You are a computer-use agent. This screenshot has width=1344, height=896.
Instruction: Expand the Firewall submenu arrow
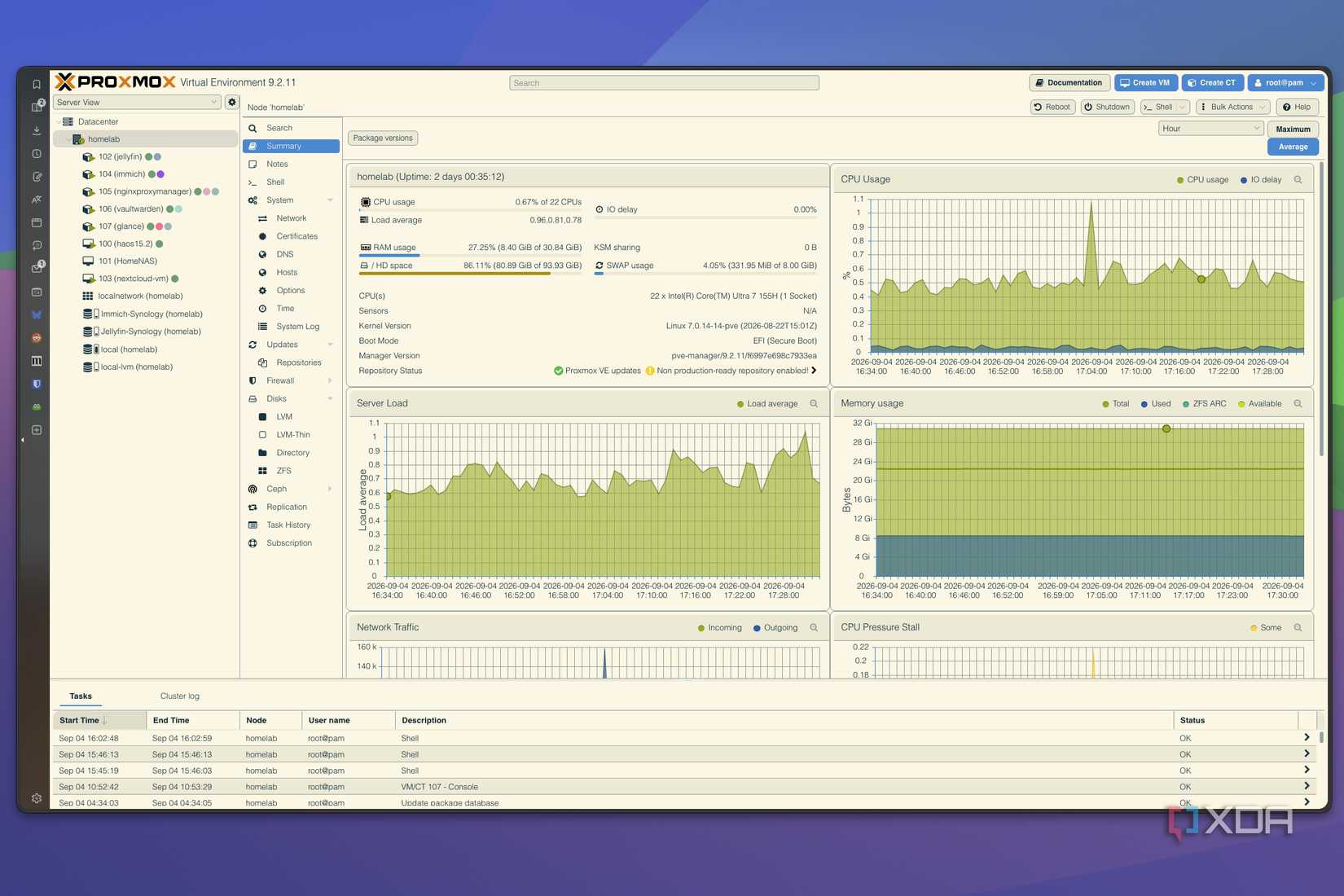330,380
